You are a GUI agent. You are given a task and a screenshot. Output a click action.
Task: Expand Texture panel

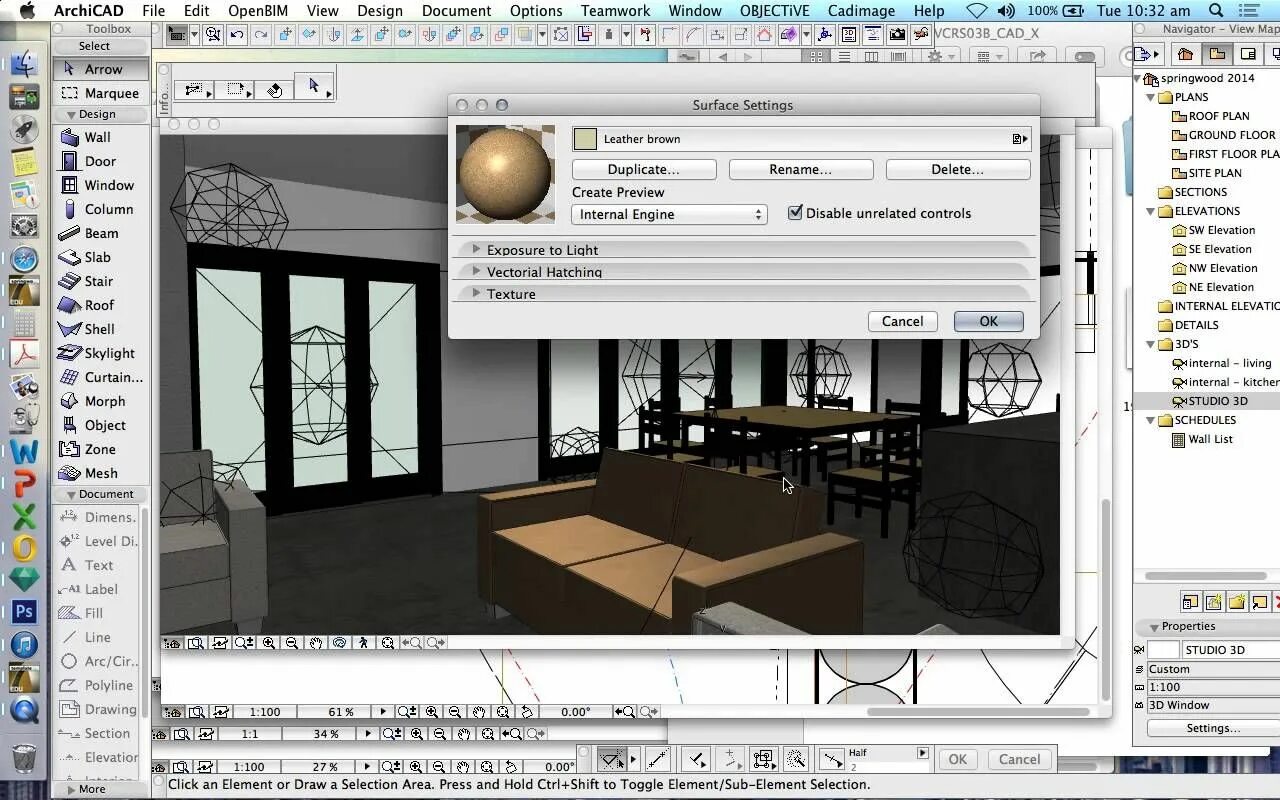coord(477,293)
